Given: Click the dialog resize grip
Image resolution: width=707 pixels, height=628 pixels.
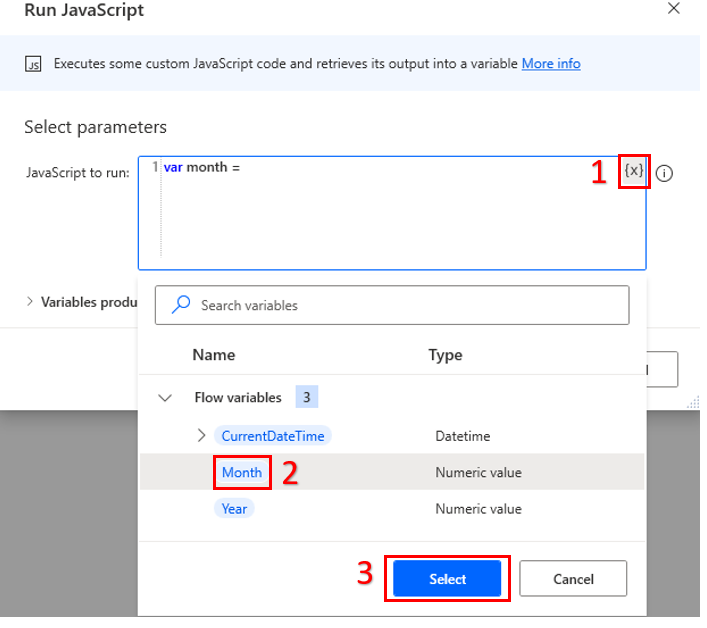Looking at the screenshot, I should [x=693, y=402].
